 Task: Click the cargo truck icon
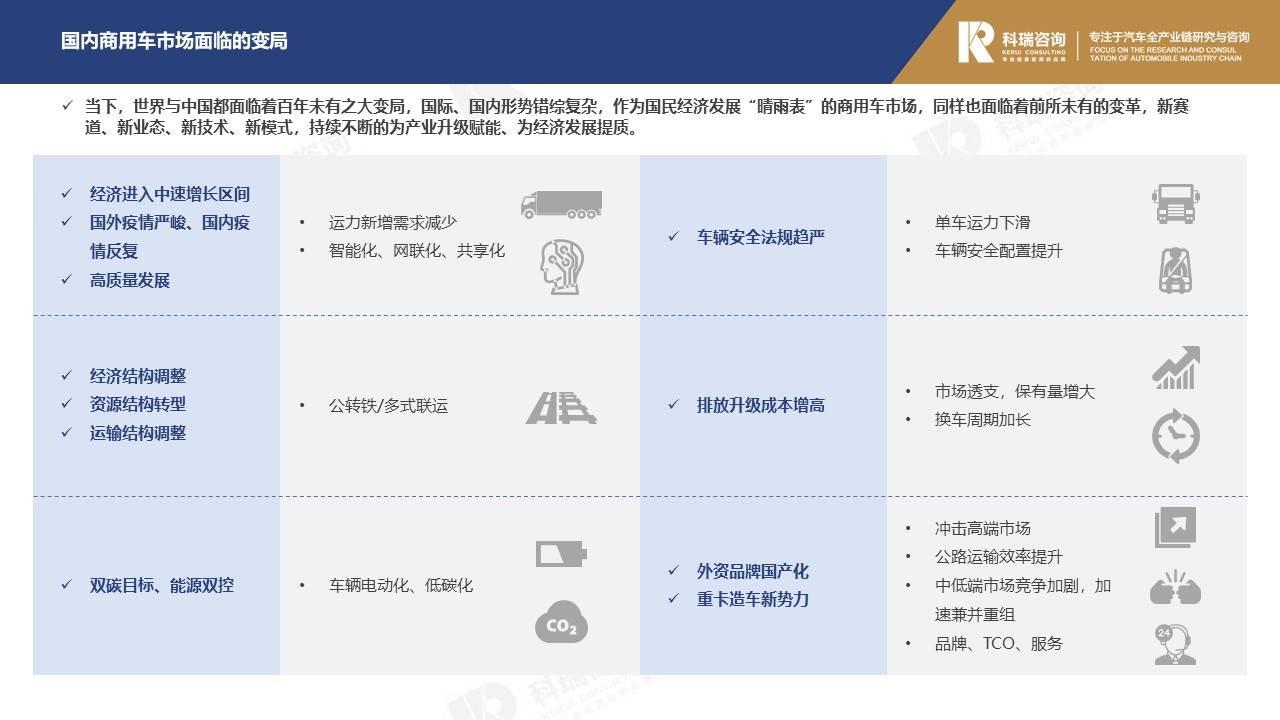coord(561,205)
